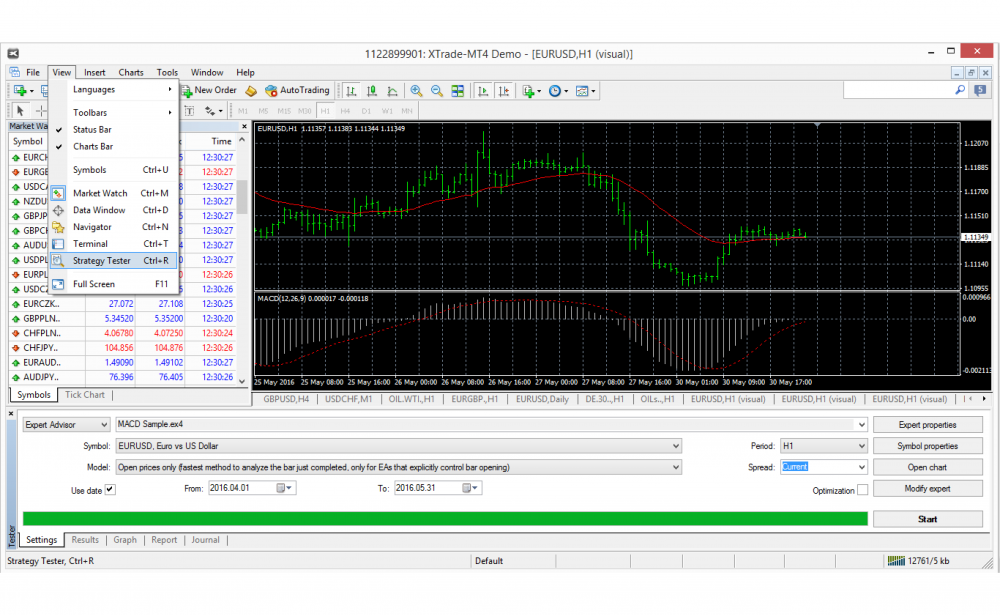Switch to the Journal tab

pyautogui.click(x=205, y=539)
